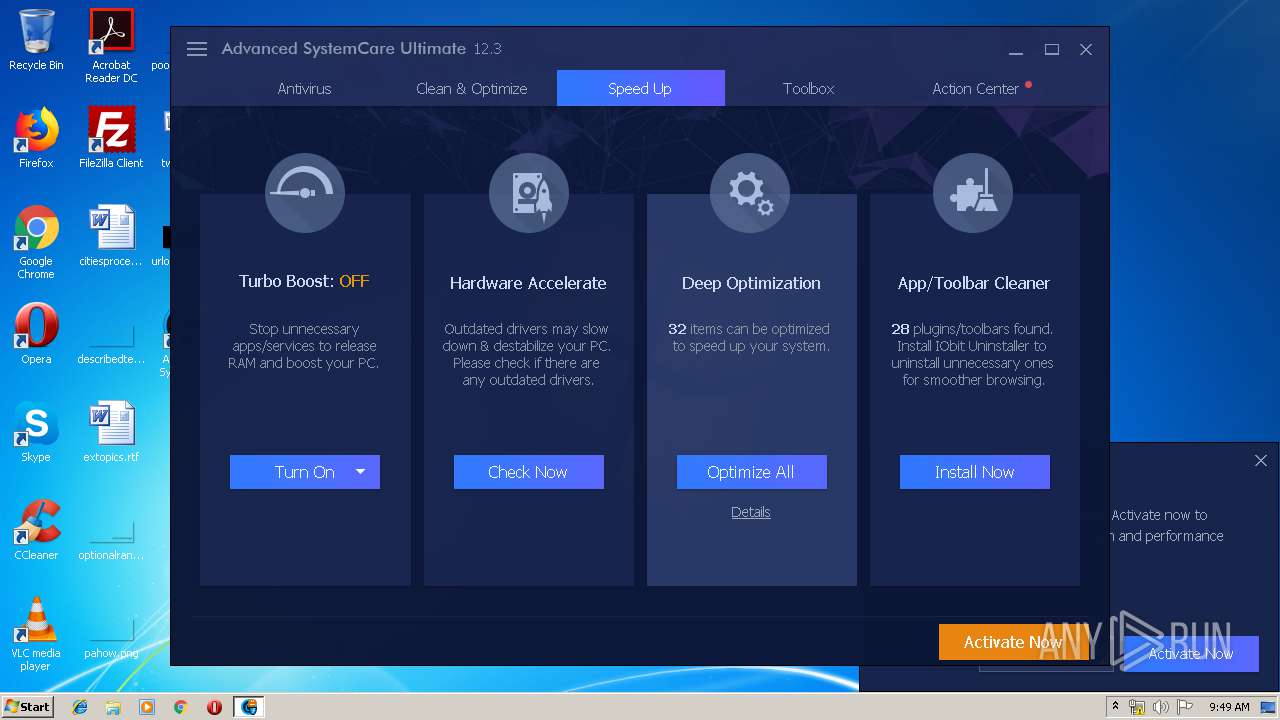Open the media player taskbar icon
This screenshot has height=720, width=1280.
point(147,707)
